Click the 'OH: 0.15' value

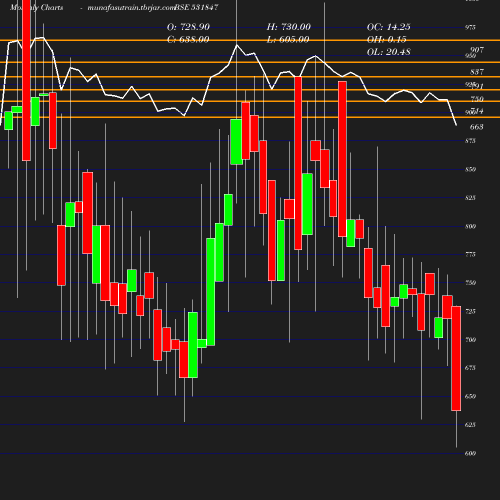pyautogui.click(x=387, y=40)
